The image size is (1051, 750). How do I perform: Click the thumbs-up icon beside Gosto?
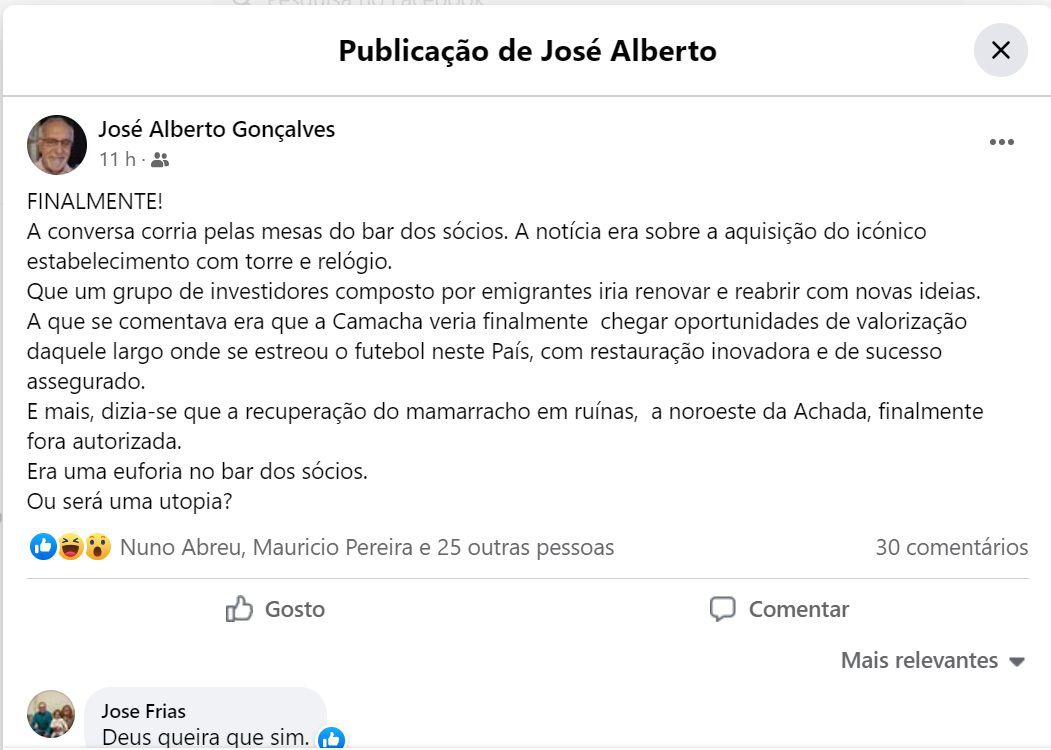coord(239,609)
